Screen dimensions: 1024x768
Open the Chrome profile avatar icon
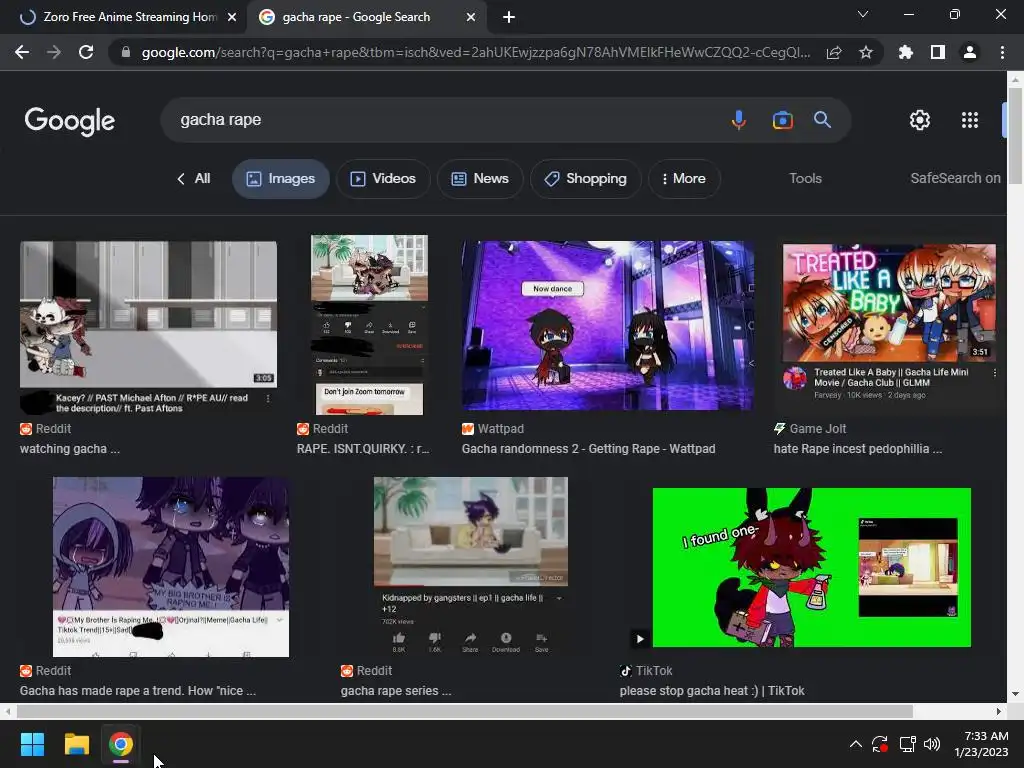click(x=970, y=52)
